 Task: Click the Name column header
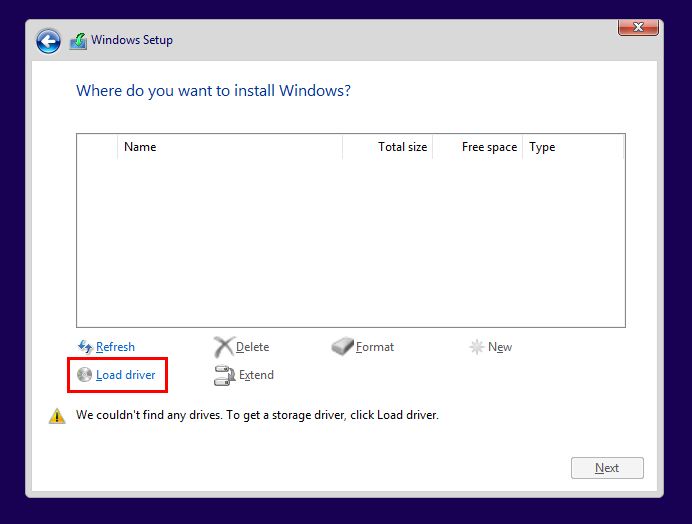click(140, 147)
